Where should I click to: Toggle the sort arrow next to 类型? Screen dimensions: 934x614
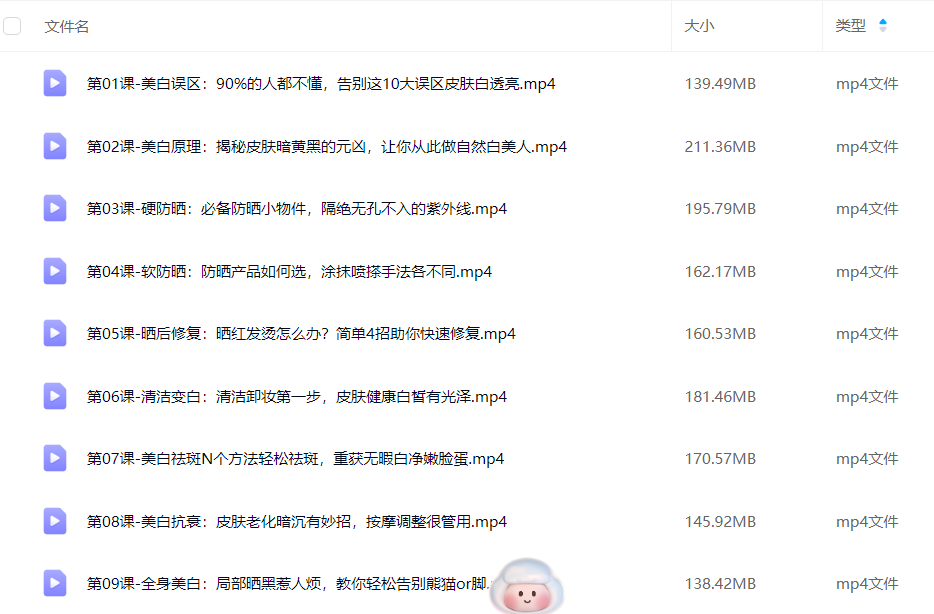[882, 26]
